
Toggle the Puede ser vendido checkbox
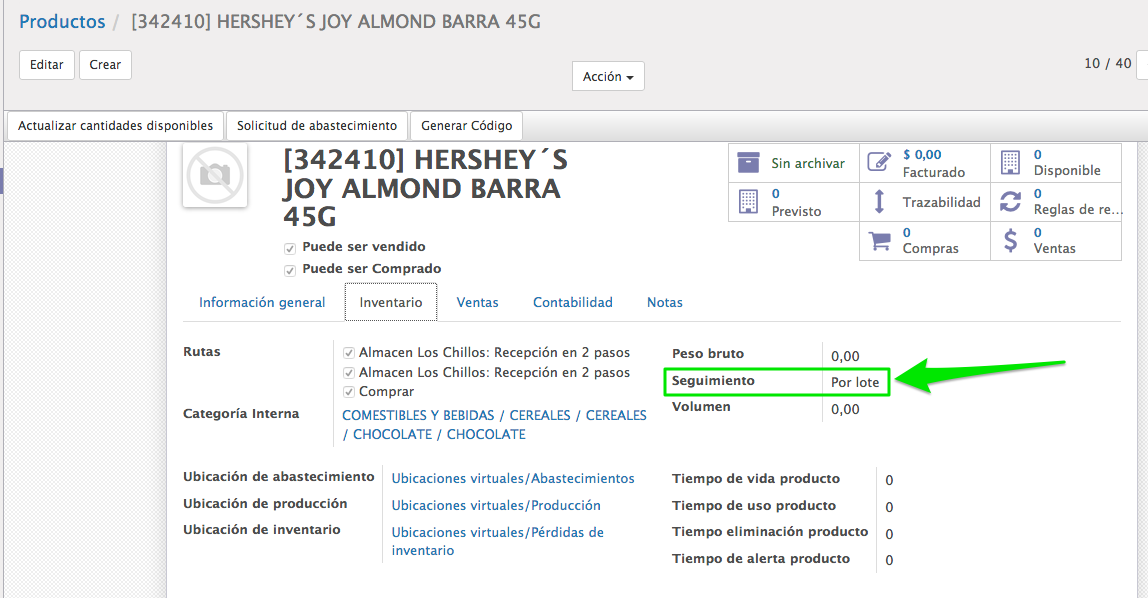(x=290, y=248)
